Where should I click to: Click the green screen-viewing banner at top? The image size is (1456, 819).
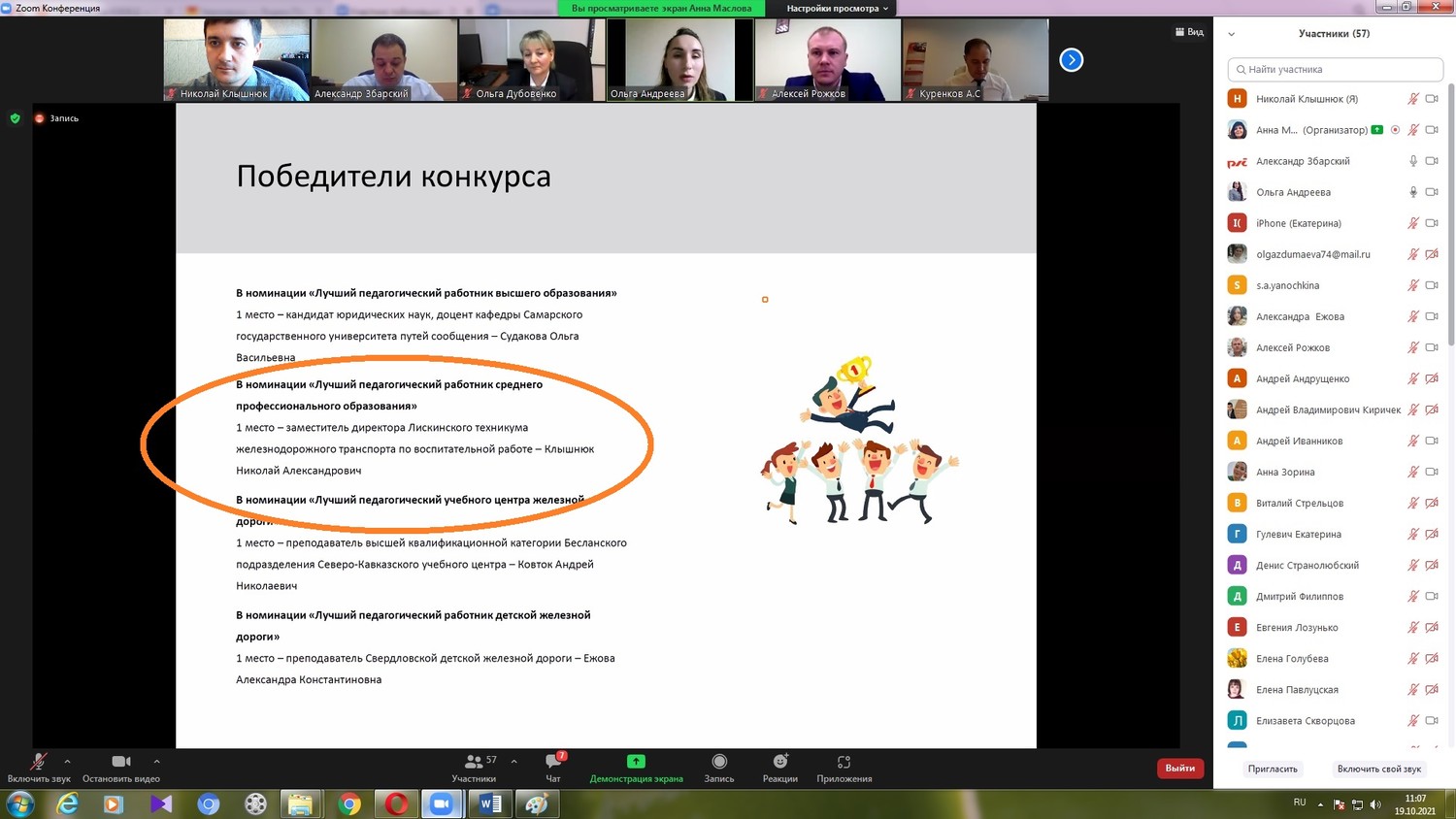661,8
